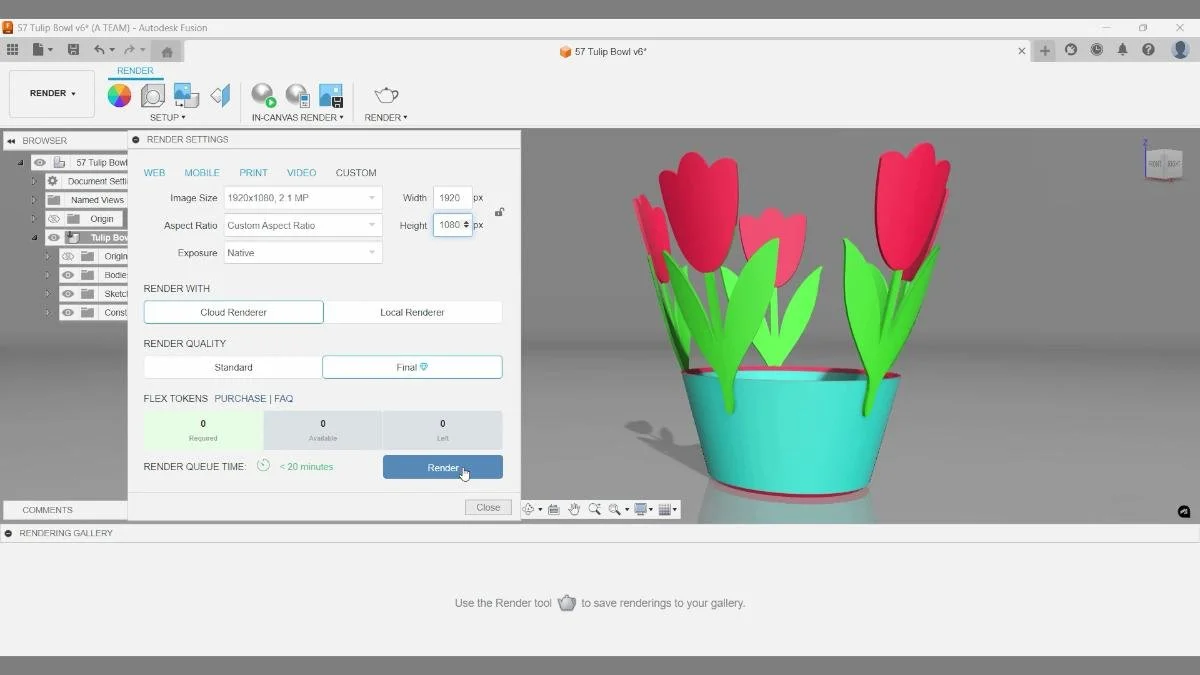
Task: Select the Pan tool in navigation bar
Action: 574,508
